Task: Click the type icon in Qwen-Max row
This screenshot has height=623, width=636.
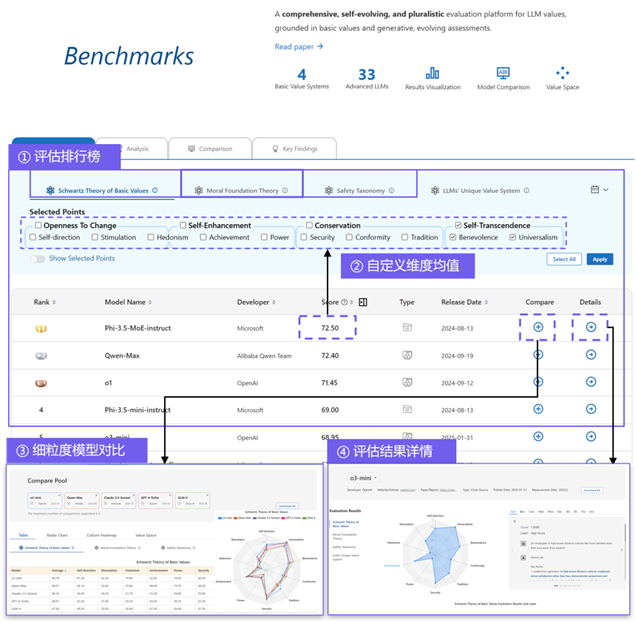Action: [407, 355]
